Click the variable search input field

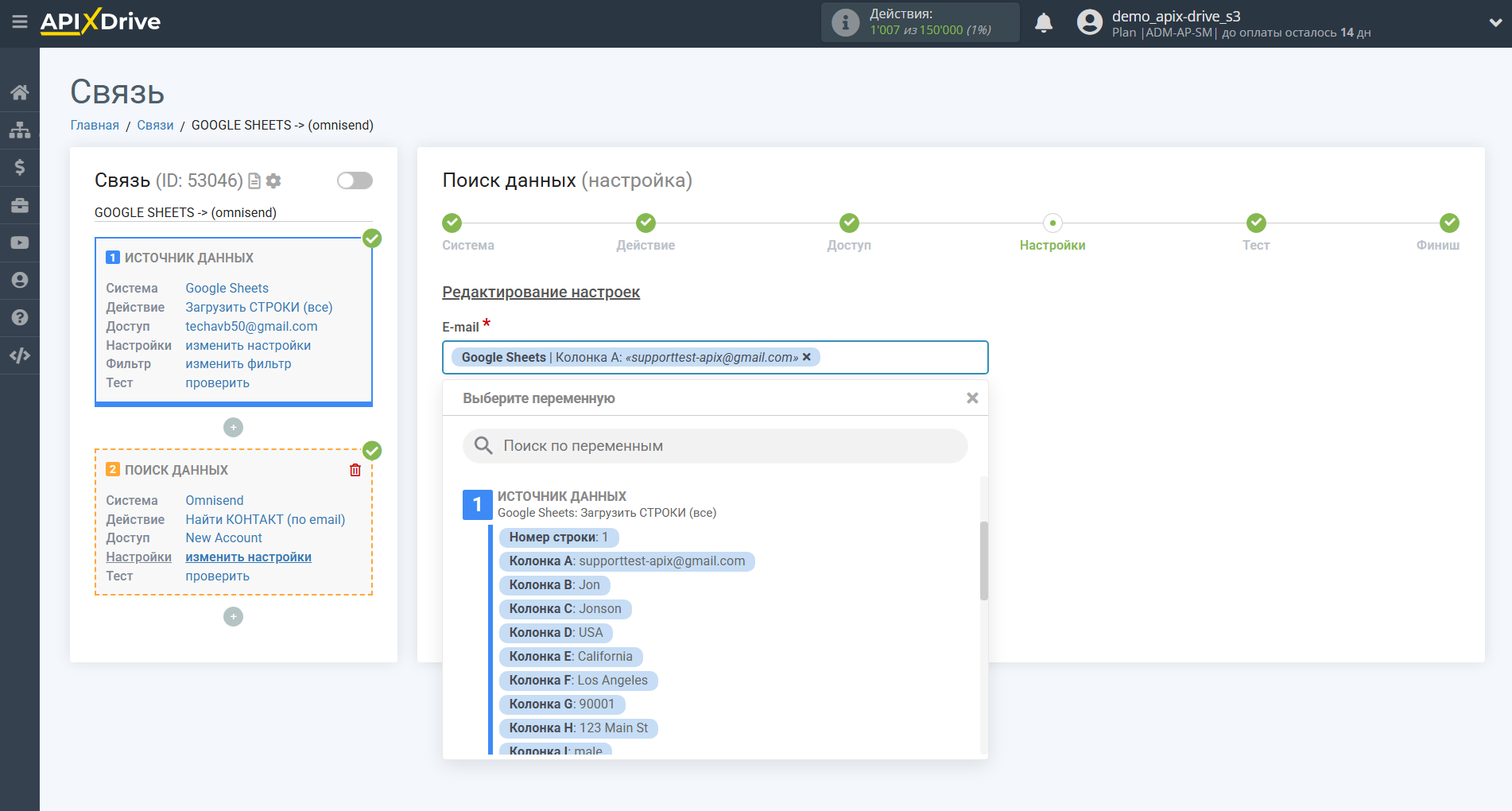click(x=715, y=446)
